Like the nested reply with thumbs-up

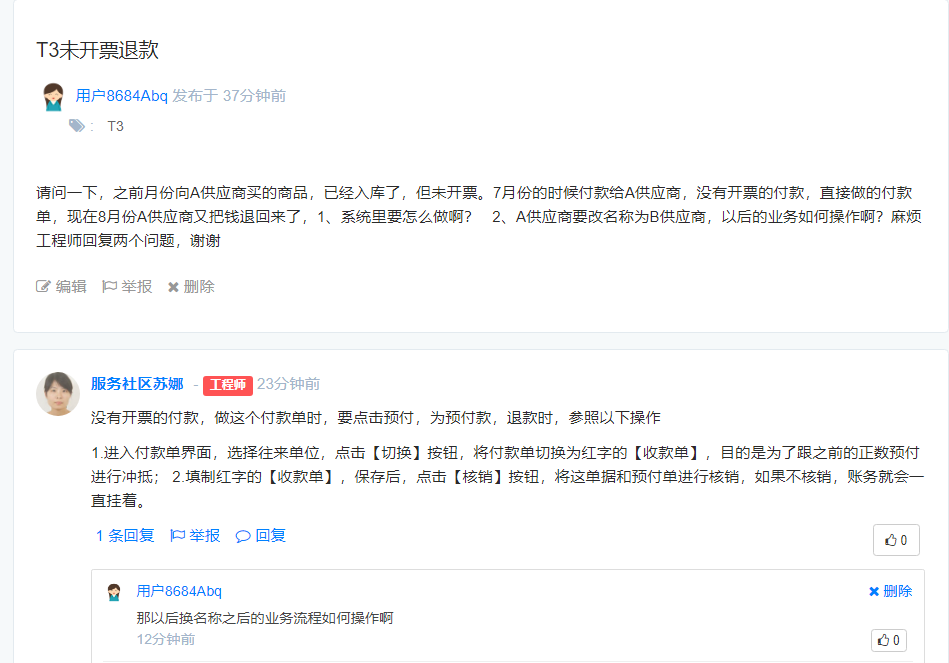[888, 640]
